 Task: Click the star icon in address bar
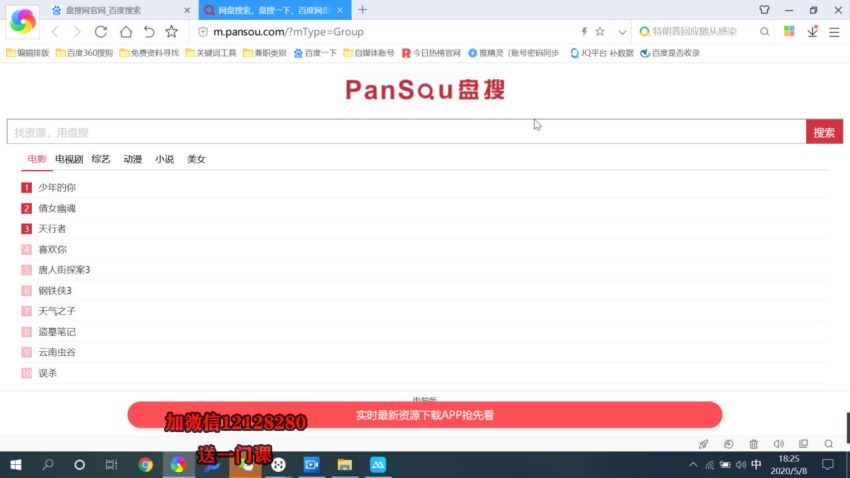click(600, 31)
